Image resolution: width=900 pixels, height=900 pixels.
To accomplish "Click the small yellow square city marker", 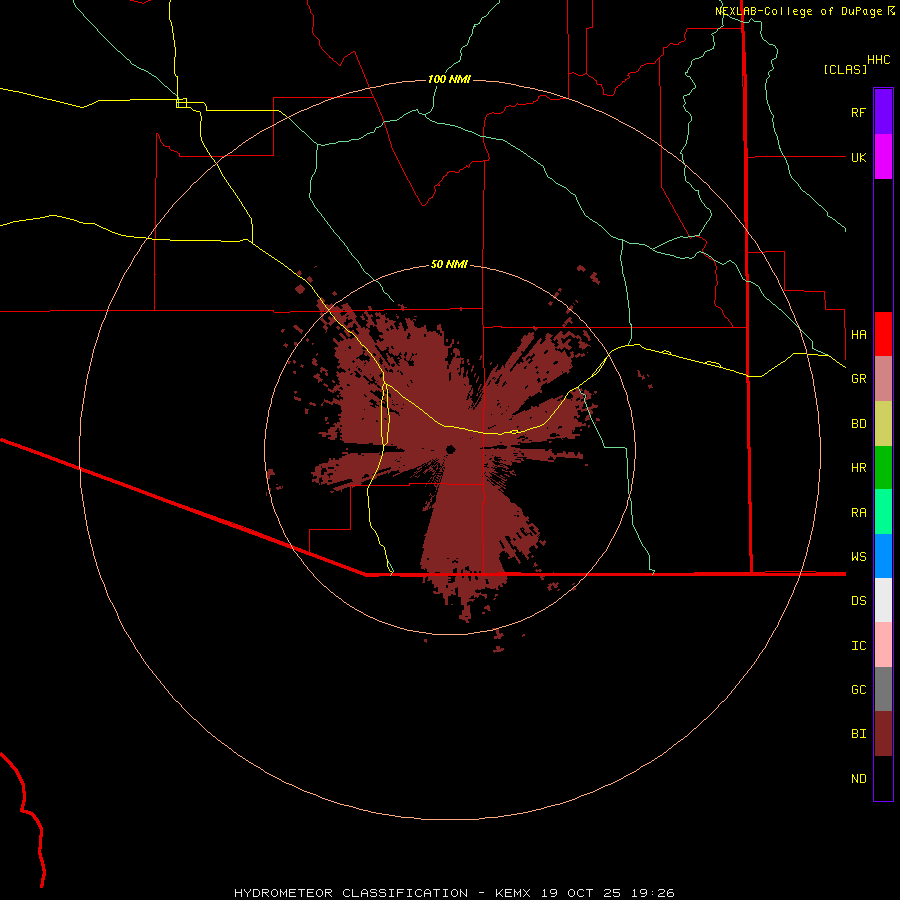I will coord(181,103).
